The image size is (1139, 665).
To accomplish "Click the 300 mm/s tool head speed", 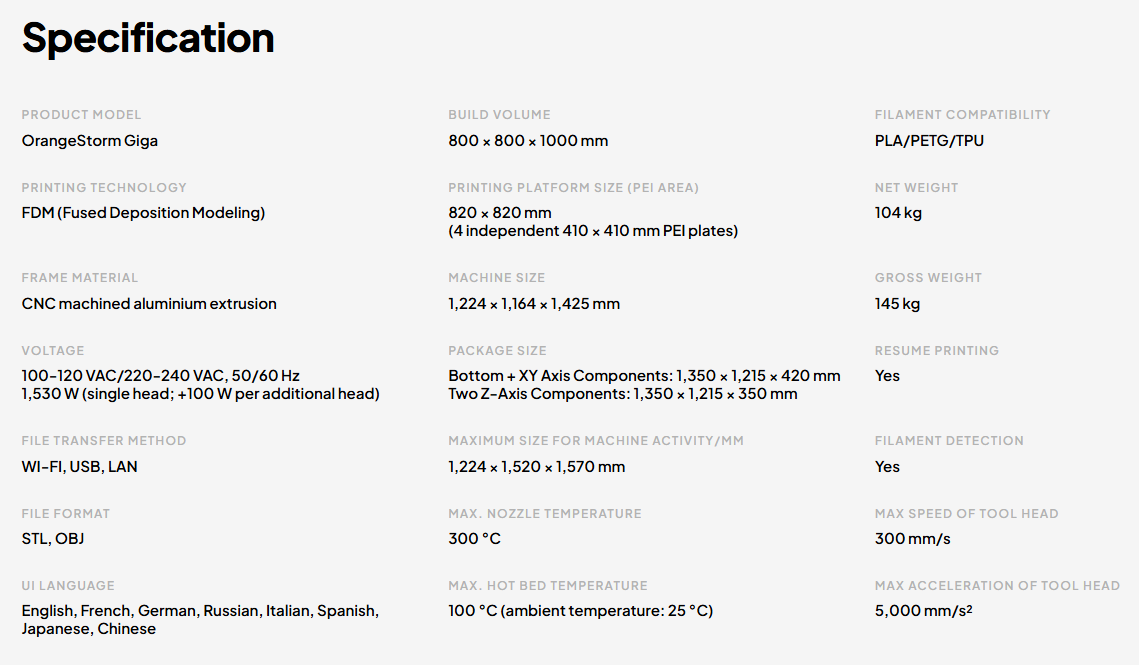I will [x=912, y=539].
